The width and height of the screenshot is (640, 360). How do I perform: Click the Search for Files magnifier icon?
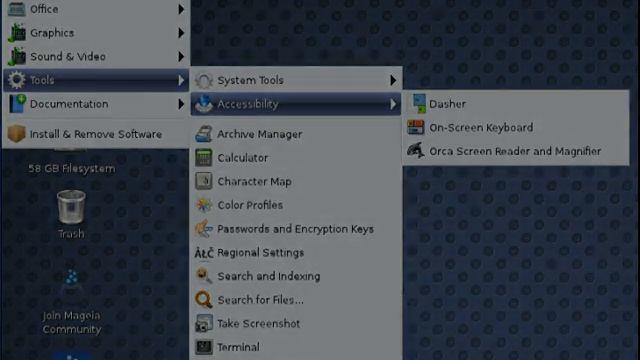coord(204,300)
